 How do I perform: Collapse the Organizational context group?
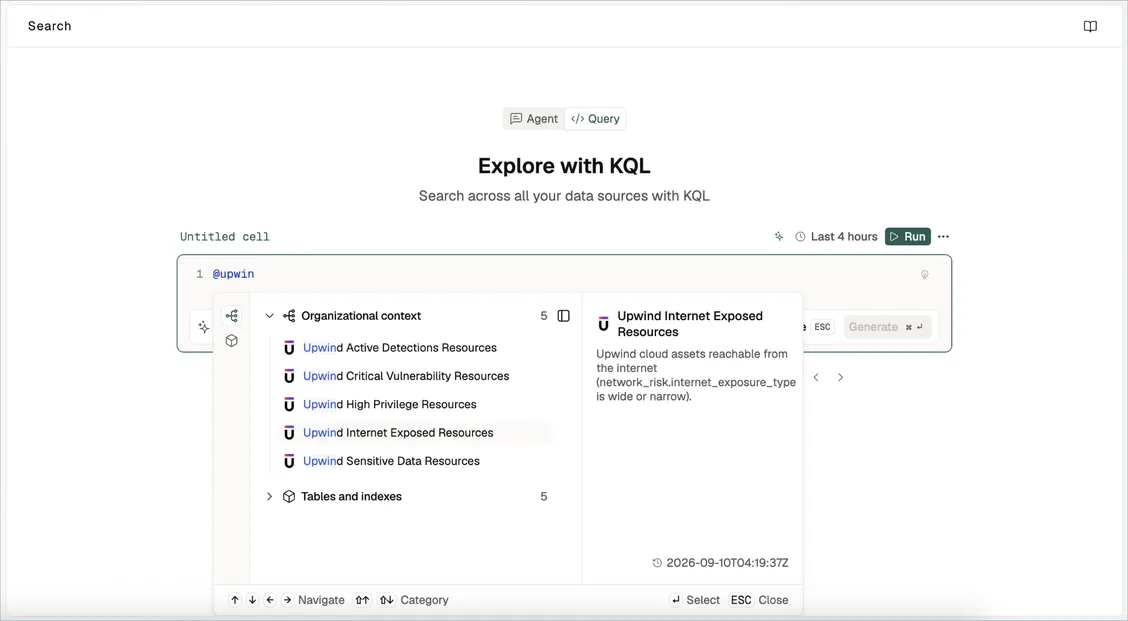(270, 316)
